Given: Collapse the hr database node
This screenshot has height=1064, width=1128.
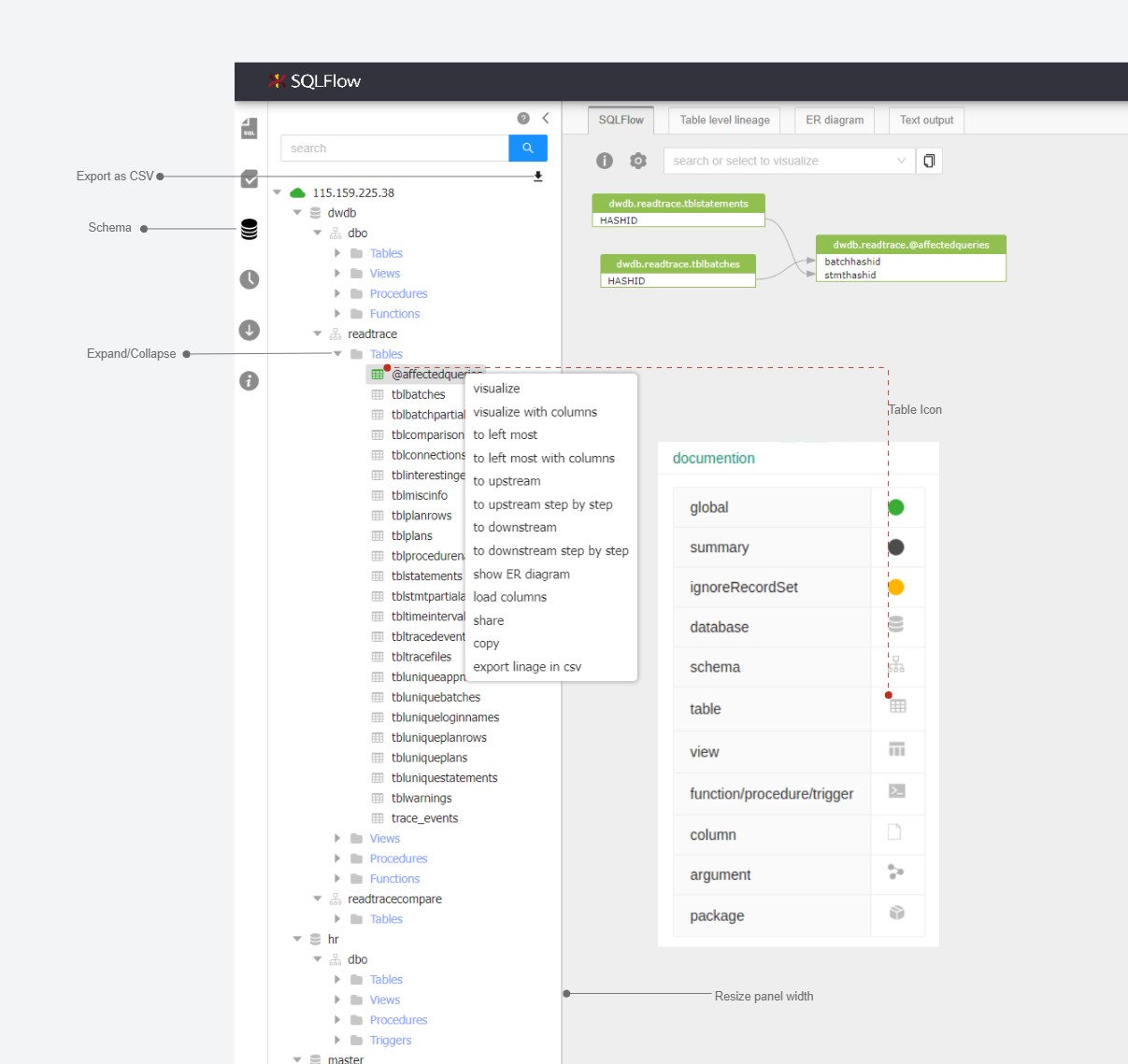Looking at the screenshot, I should pyautogui.click(x=297, y=939).
